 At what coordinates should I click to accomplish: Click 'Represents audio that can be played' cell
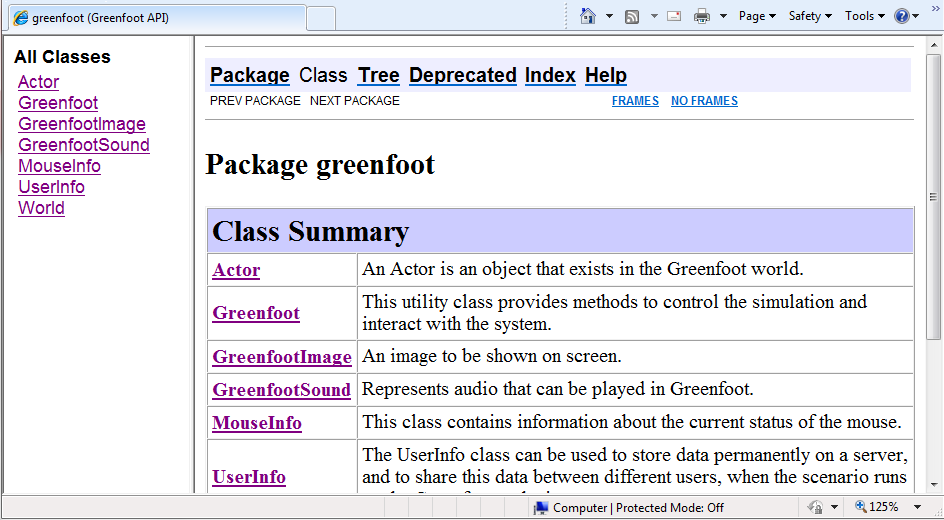[x=635, y=390]
